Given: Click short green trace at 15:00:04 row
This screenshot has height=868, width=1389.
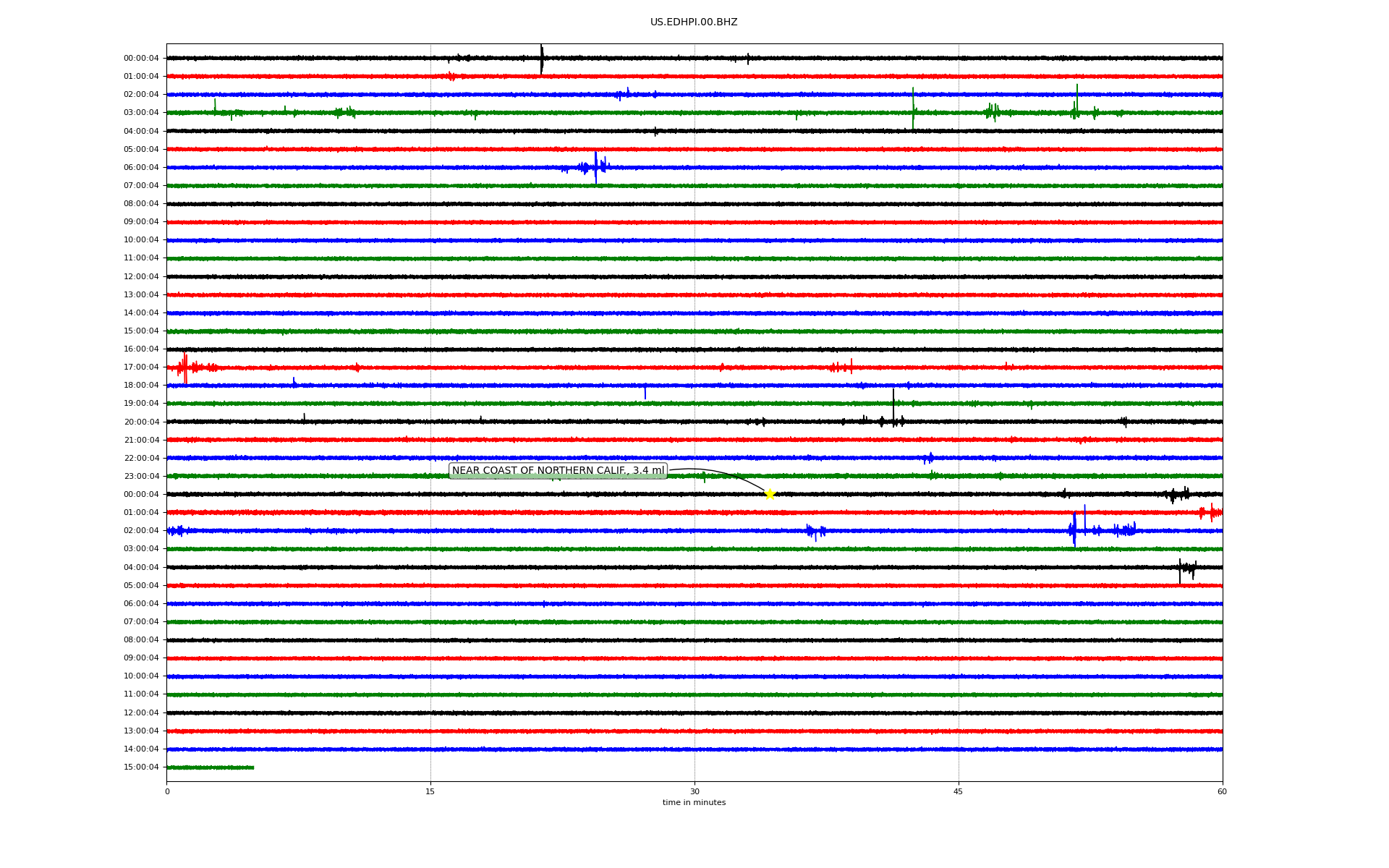Looking at the screenshot, I should tap(210, 767).
